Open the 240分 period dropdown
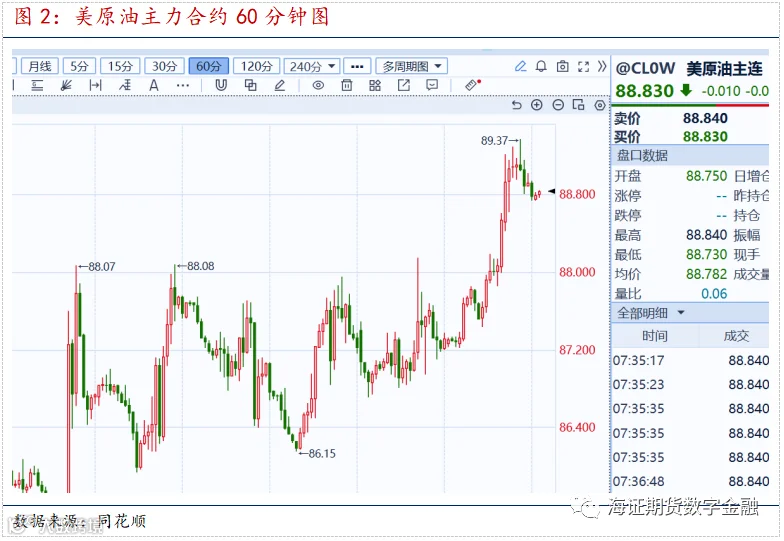The image size is (784, 541). [312, 66]
